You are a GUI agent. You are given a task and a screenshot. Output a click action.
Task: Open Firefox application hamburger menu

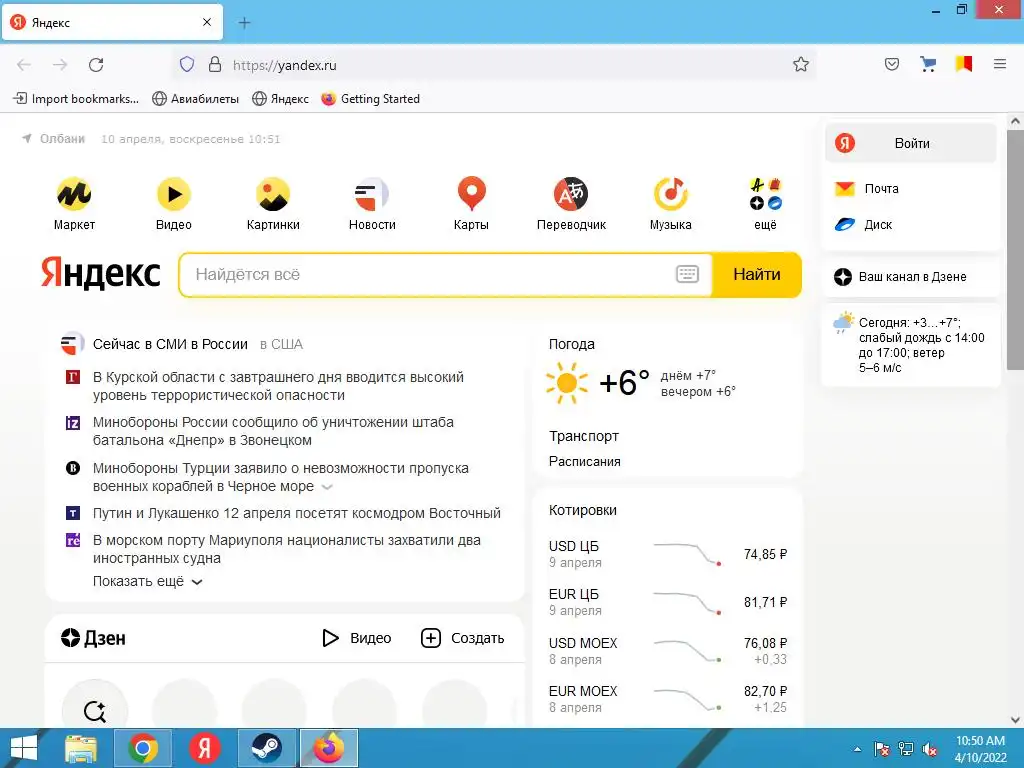click(999, 64)
